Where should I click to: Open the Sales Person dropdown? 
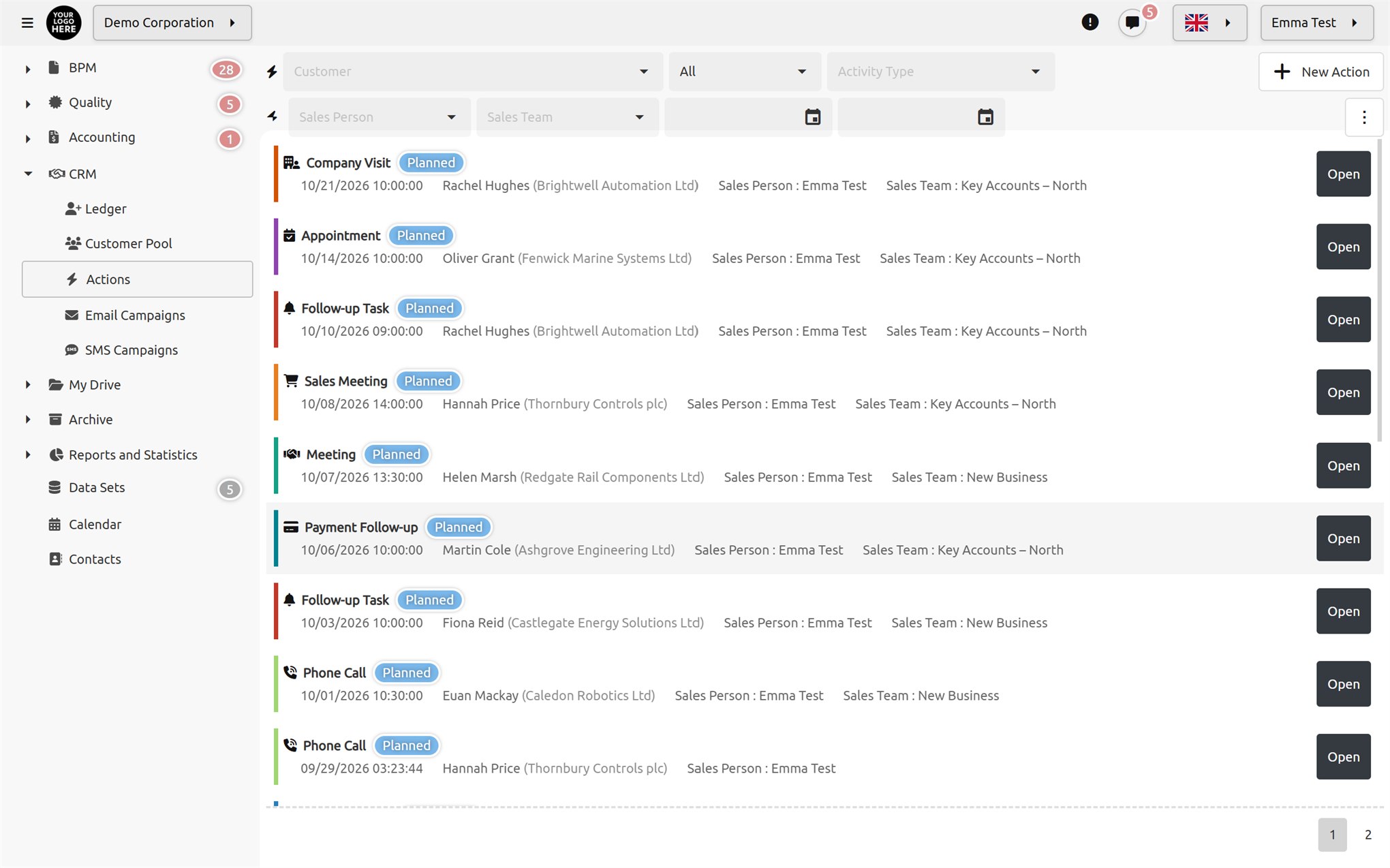pos(380,117)
